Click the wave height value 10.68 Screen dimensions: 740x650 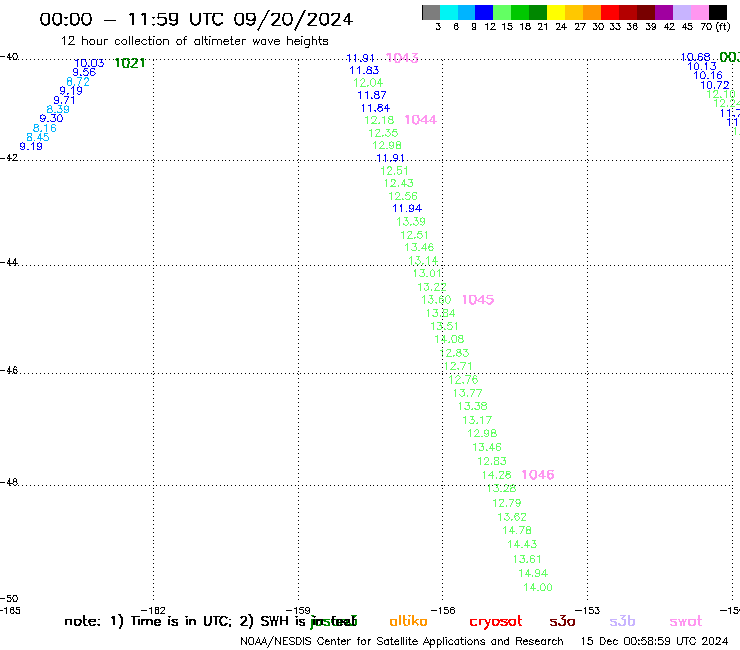click(696, 58)
